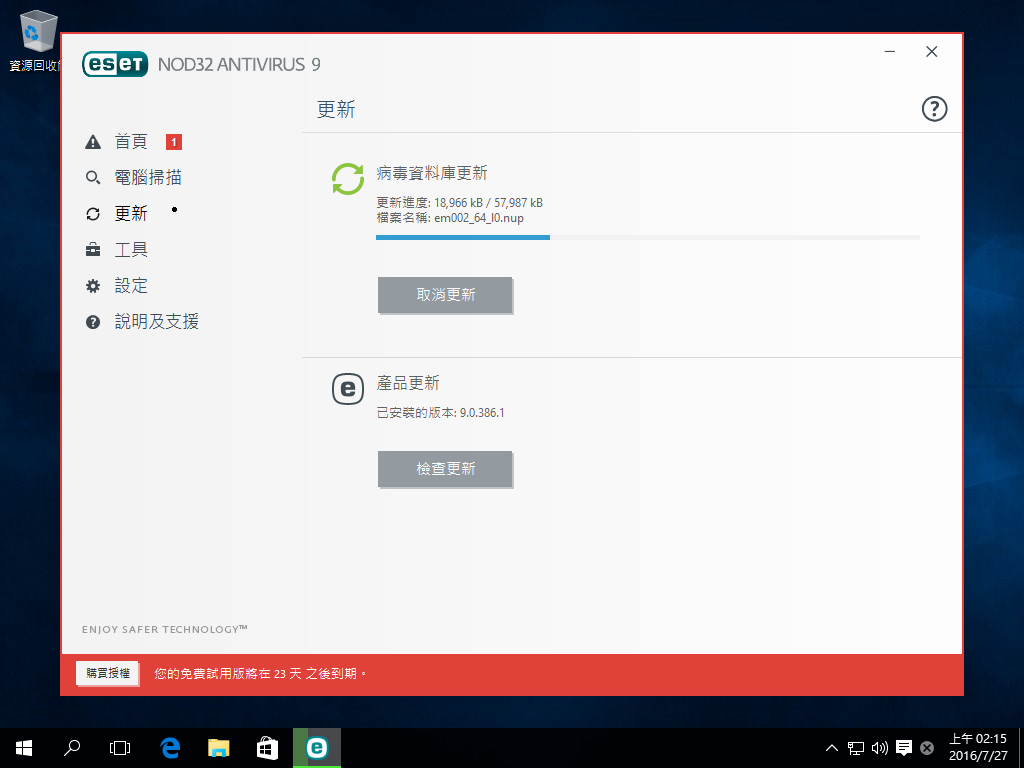
Task: Open 說明及支援 help and support
Action: click(x=157, y=321)
